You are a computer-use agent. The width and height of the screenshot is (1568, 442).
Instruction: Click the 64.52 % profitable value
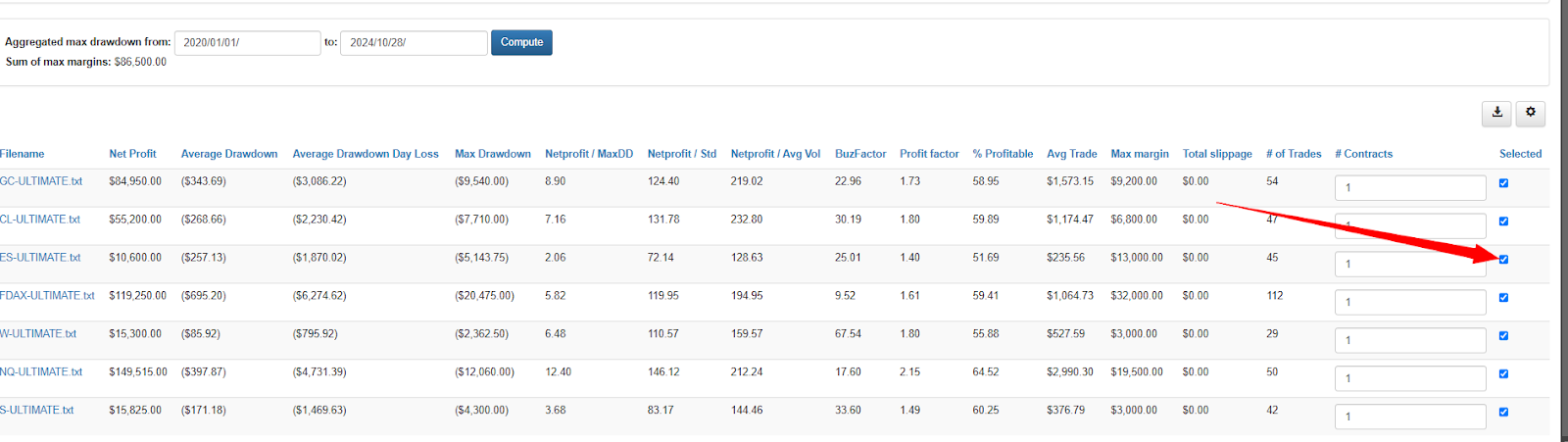click(x=986, y=372)
